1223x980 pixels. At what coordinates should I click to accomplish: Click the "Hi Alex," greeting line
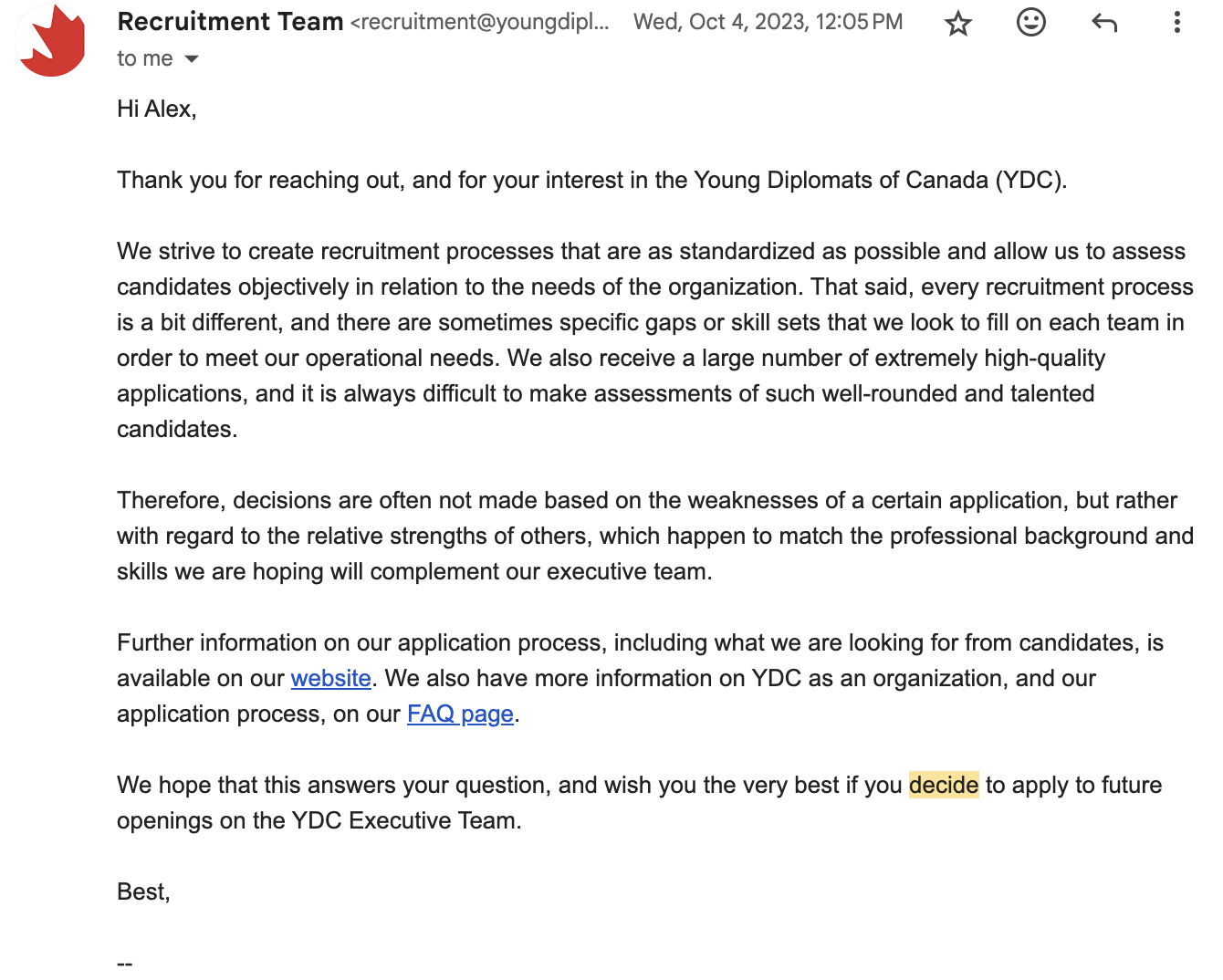pos(157,109)
